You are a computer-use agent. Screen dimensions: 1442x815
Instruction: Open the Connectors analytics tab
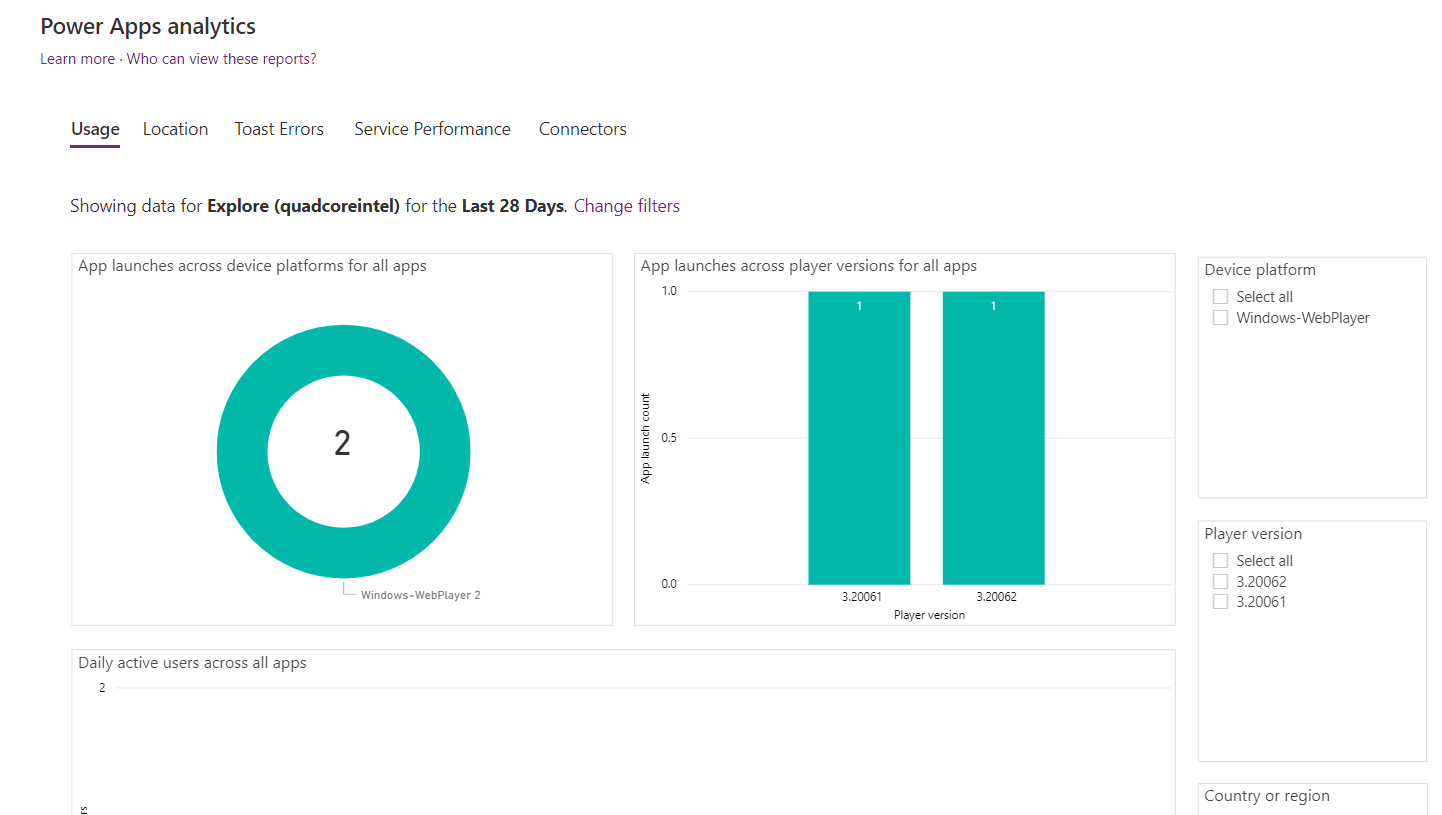point(582,128)
